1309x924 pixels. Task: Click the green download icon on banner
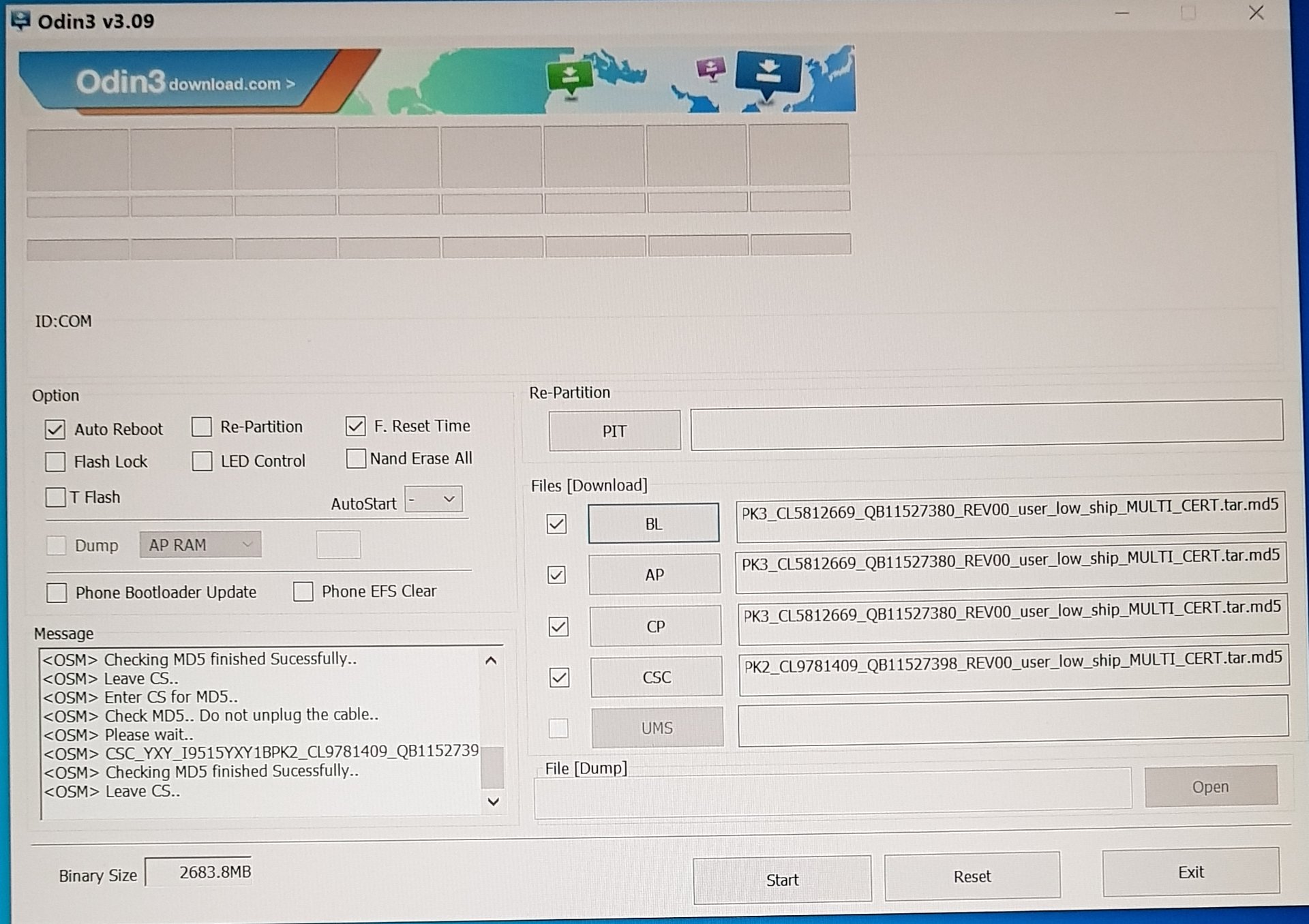(570, 77)
